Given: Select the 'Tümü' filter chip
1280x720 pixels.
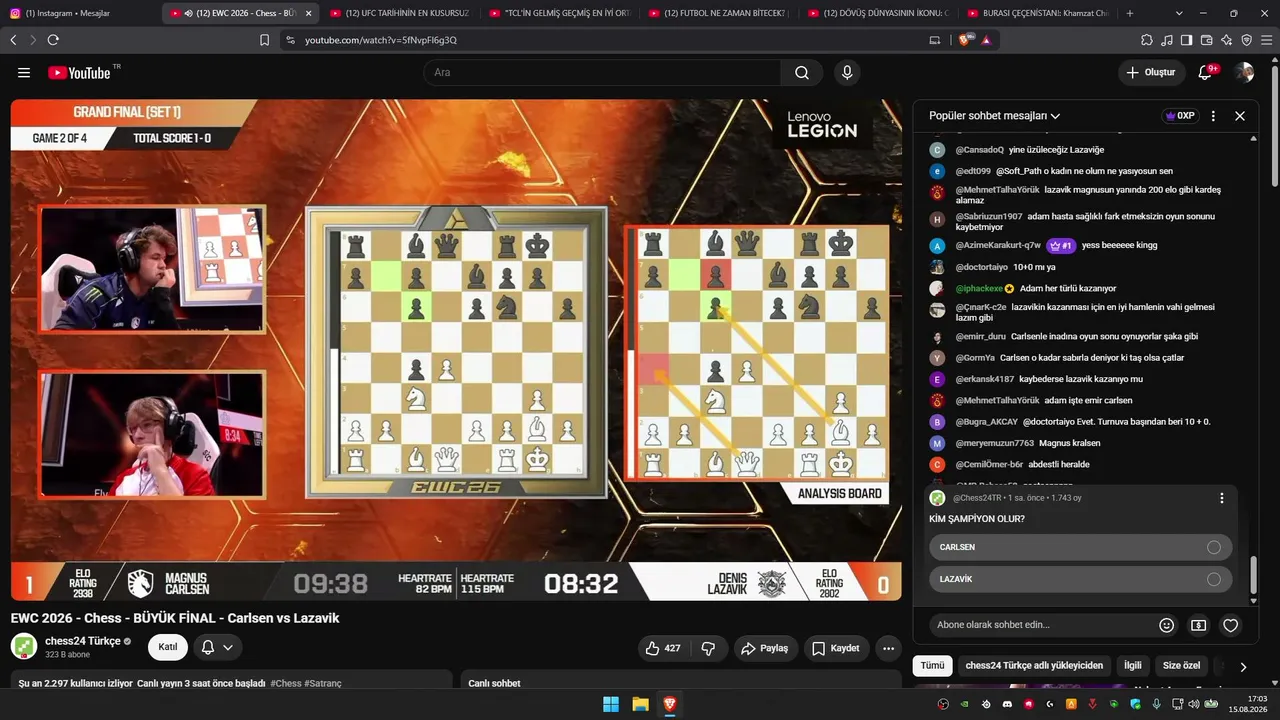Looking at the screenshot, I should [x=932, y=666].
